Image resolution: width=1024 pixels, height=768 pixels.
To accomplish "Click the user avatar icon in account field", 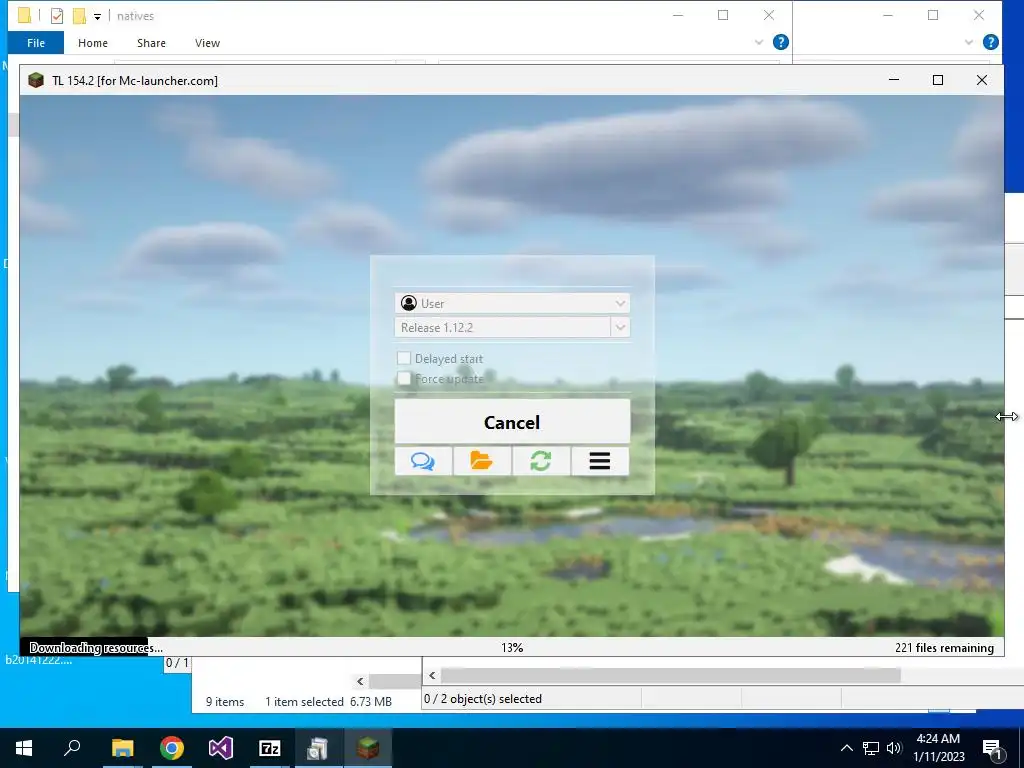I will (x=409, y=303).
